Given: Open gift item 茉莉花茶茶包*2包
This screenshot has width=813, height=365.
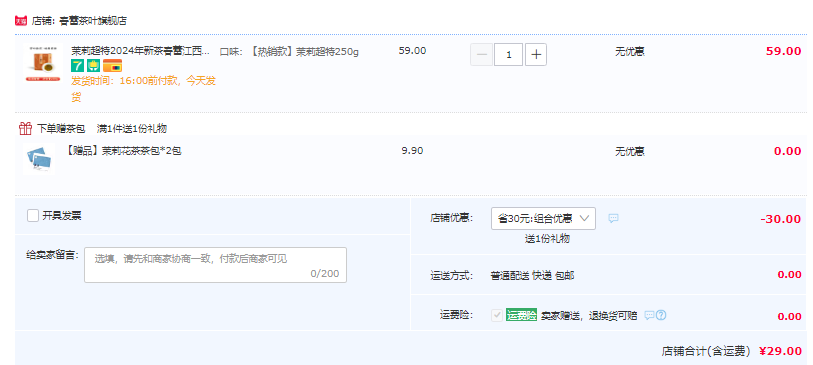Looking at the screenshot, I should click(123, 151).
